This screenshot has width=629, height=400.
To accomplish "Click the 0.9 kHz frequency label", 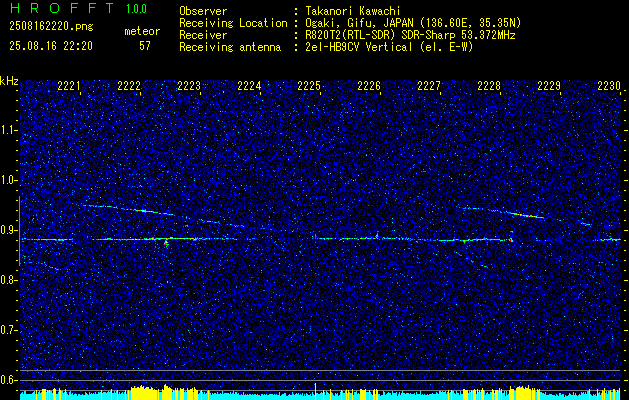I will pyautogui.click(x=9, y=230).
